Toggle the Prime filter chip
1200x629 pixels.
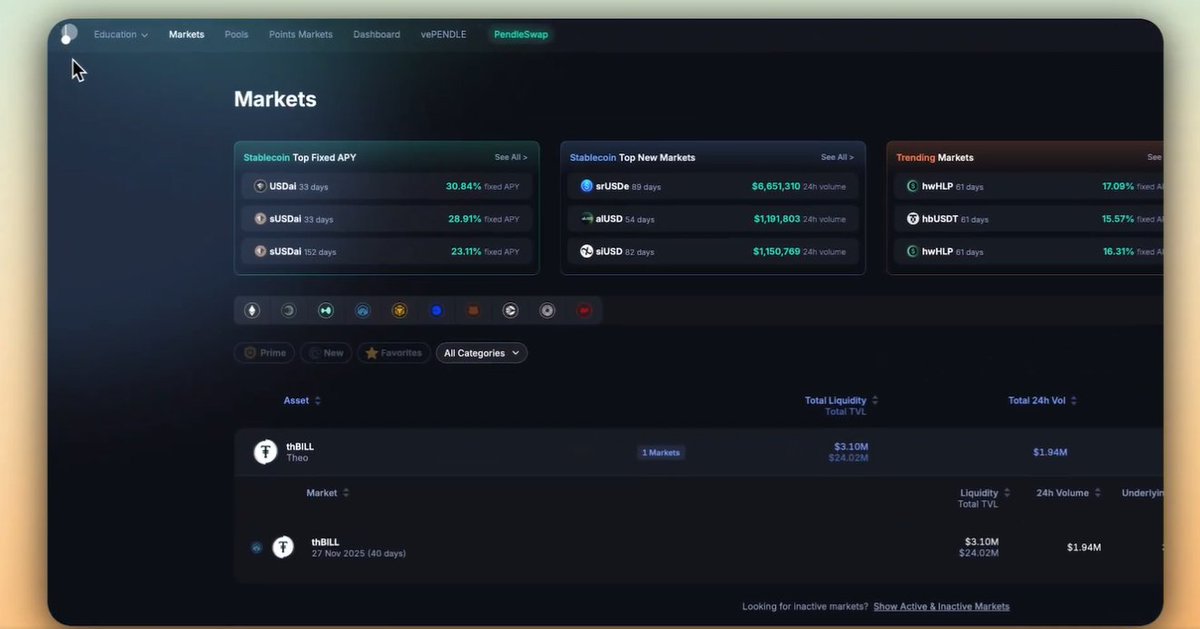click(265, 353)
